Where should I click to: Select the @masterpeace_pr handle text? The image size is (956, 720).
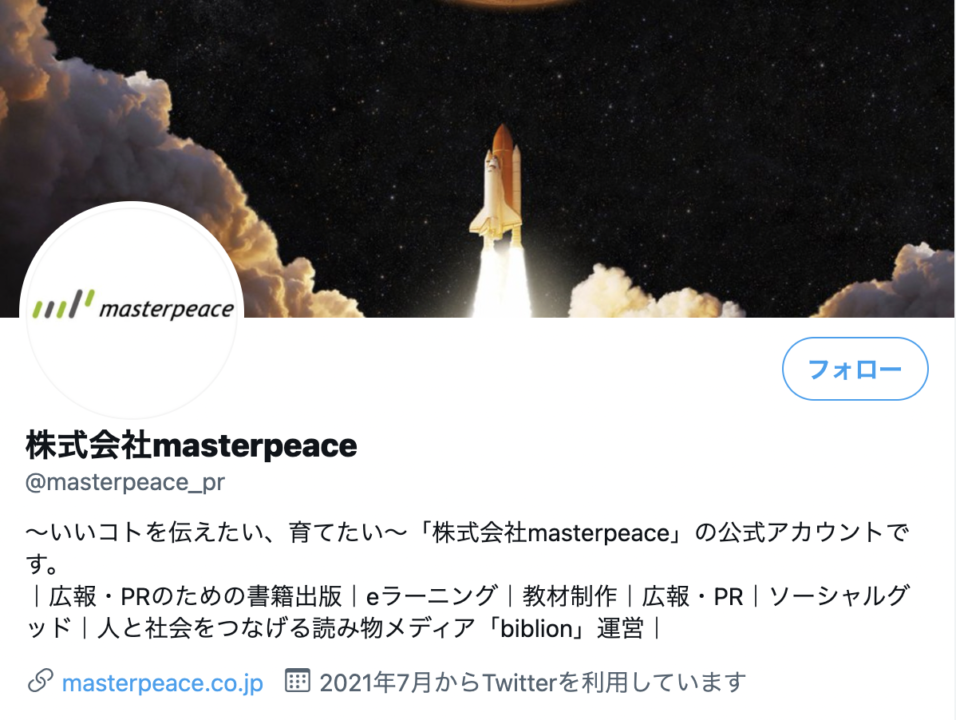tap(125, 482)
